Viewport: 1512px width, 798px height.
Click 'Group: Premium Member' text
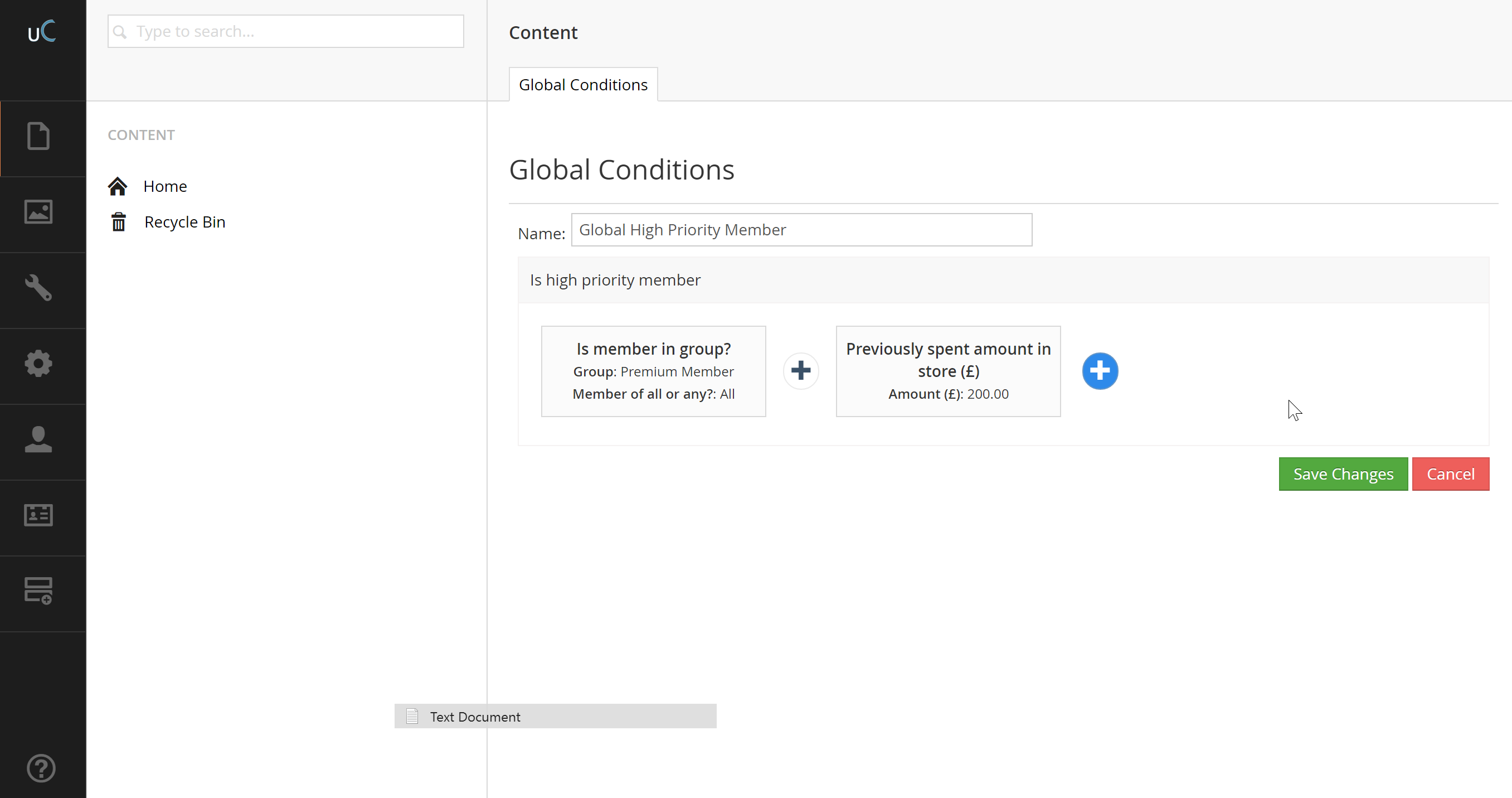point(653,372)
